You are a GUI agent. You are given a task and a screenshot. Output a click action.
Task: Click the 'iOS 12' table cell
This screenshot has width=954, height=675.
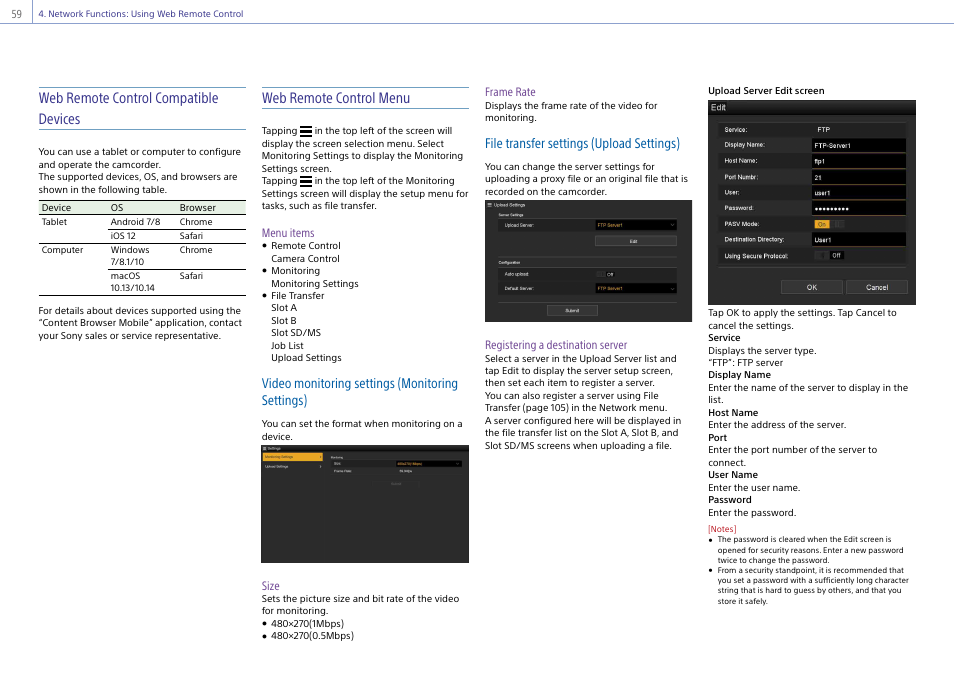coord(123,236)
